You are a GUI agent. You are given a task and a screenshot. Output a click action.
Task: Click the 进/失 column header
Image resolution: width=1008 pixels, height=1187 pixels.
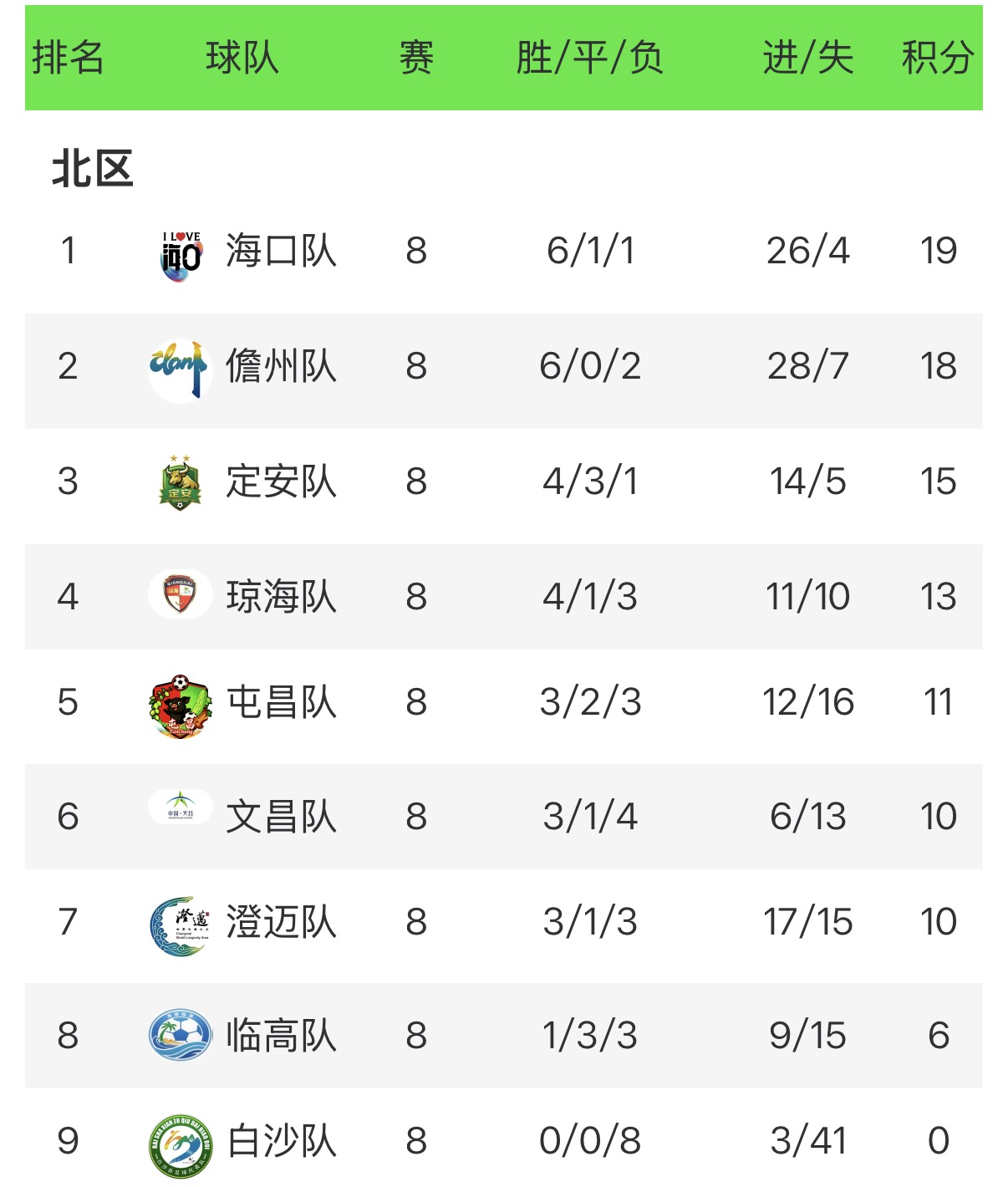(807, 59)
